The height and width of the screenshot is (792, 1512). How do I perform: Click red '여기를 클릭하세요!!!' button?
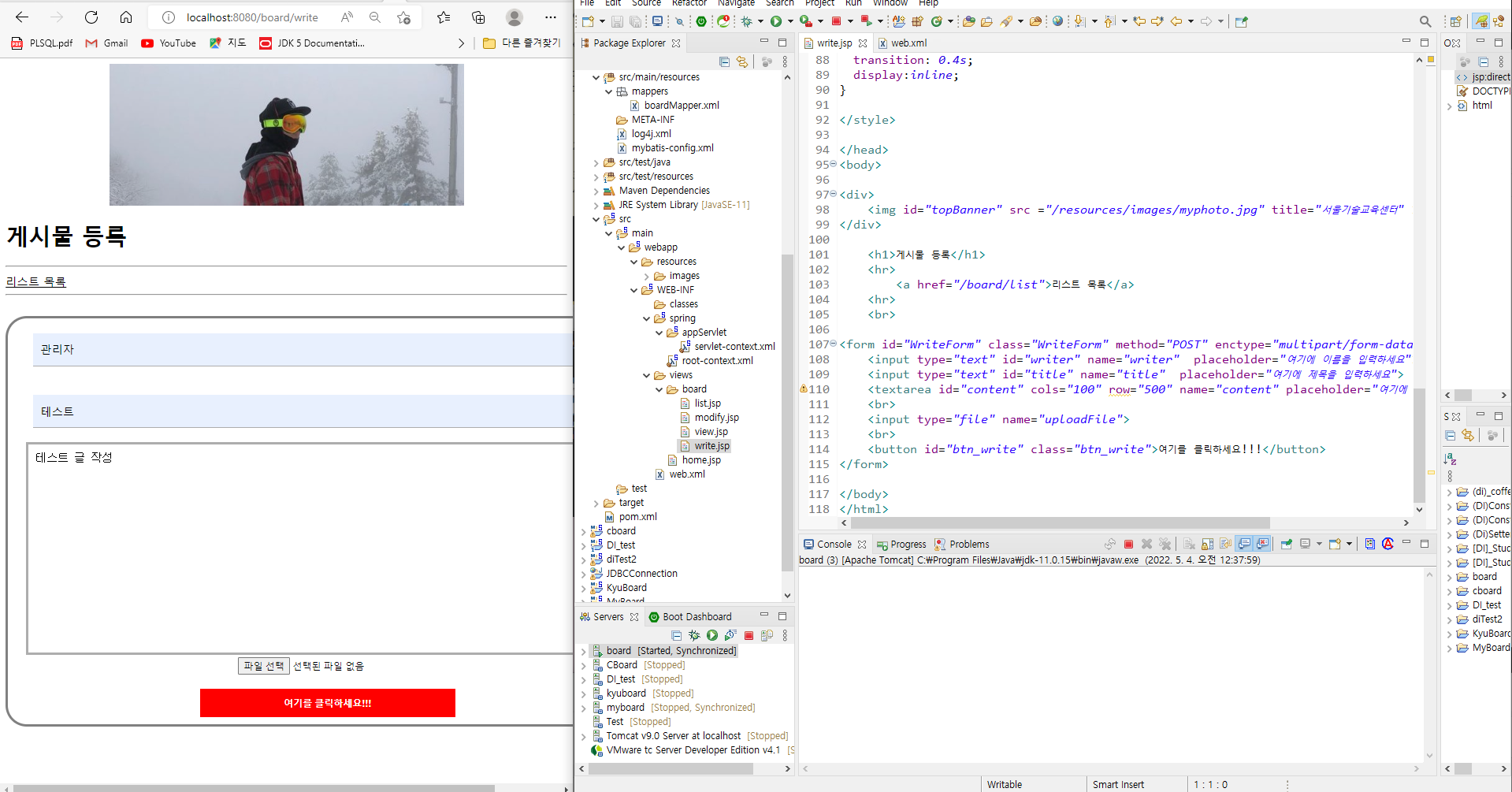[x=328, y=703]
